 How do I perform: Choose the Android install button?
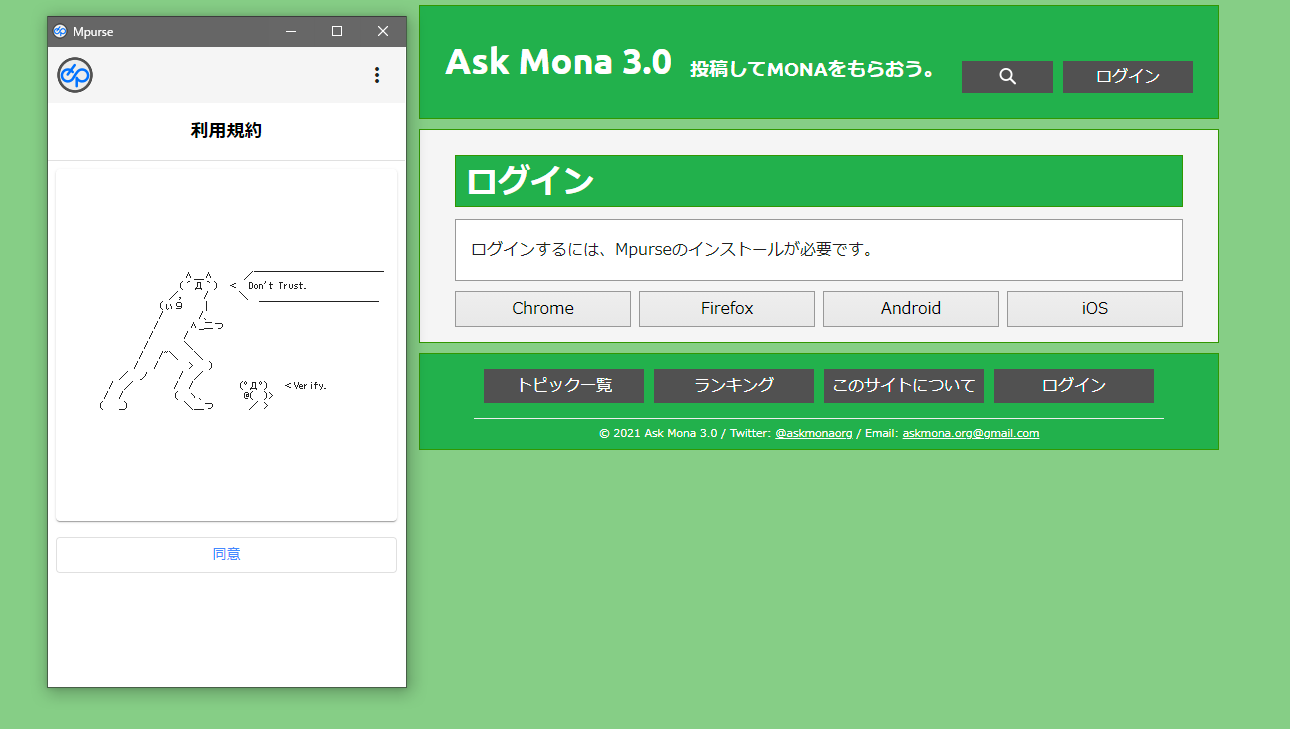(x=911, y=309)
